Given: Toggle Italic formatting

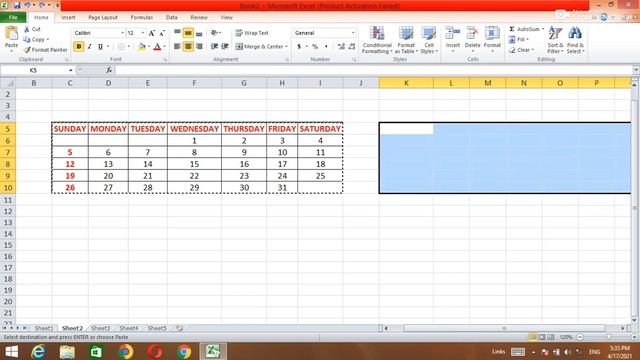Looking at the screenshot, I should point(89,47).
